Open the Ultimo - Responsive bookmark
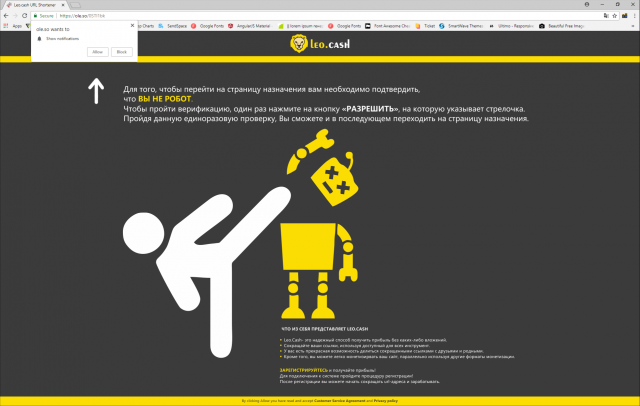 coord(511,26)
